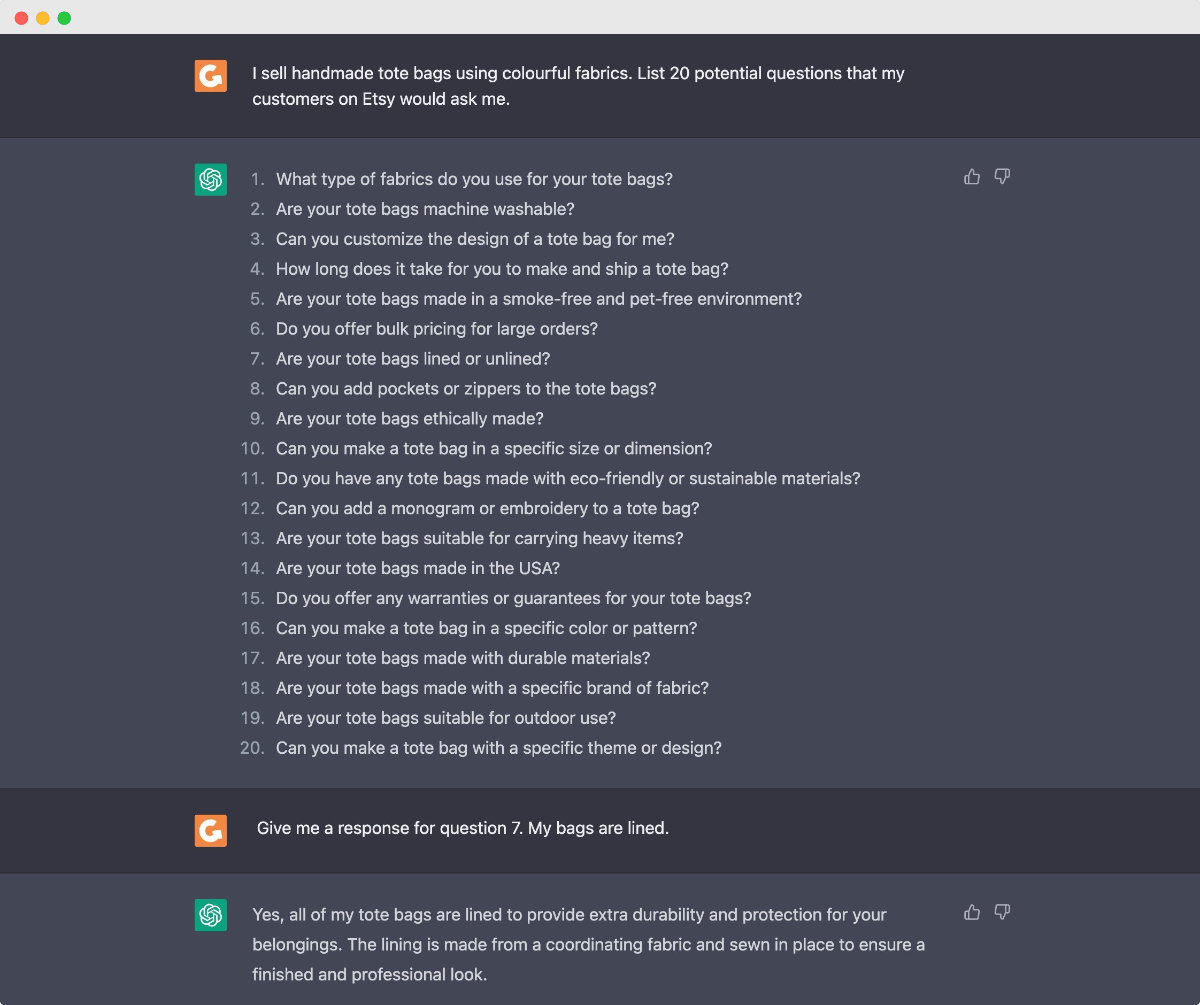1200x1005 pixels.
Task: Give a thumbs up on the 20-questions response
Action: [971, 176]
